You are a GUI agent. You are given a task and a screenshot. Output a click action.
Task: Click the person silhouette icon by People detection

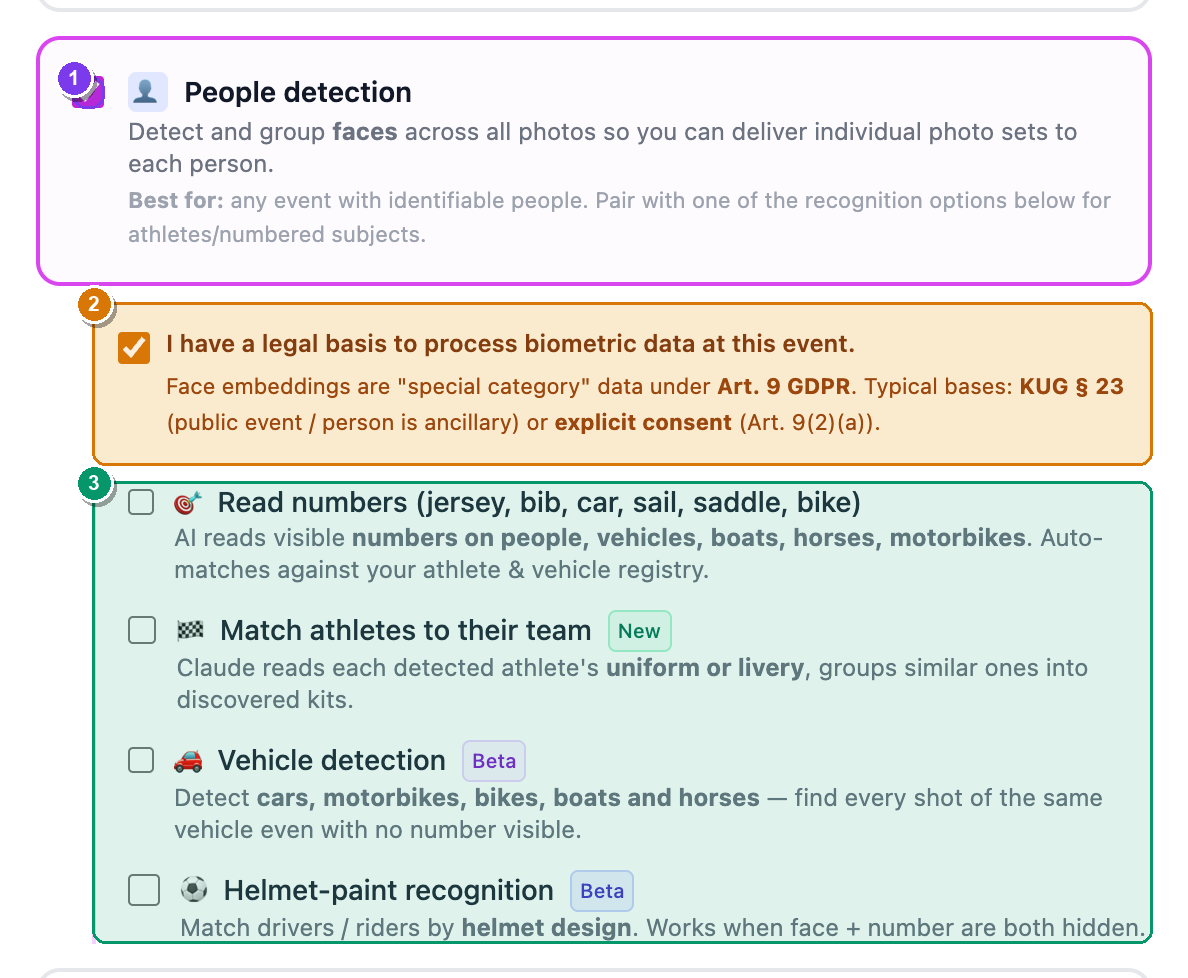(x=147, y=92)
